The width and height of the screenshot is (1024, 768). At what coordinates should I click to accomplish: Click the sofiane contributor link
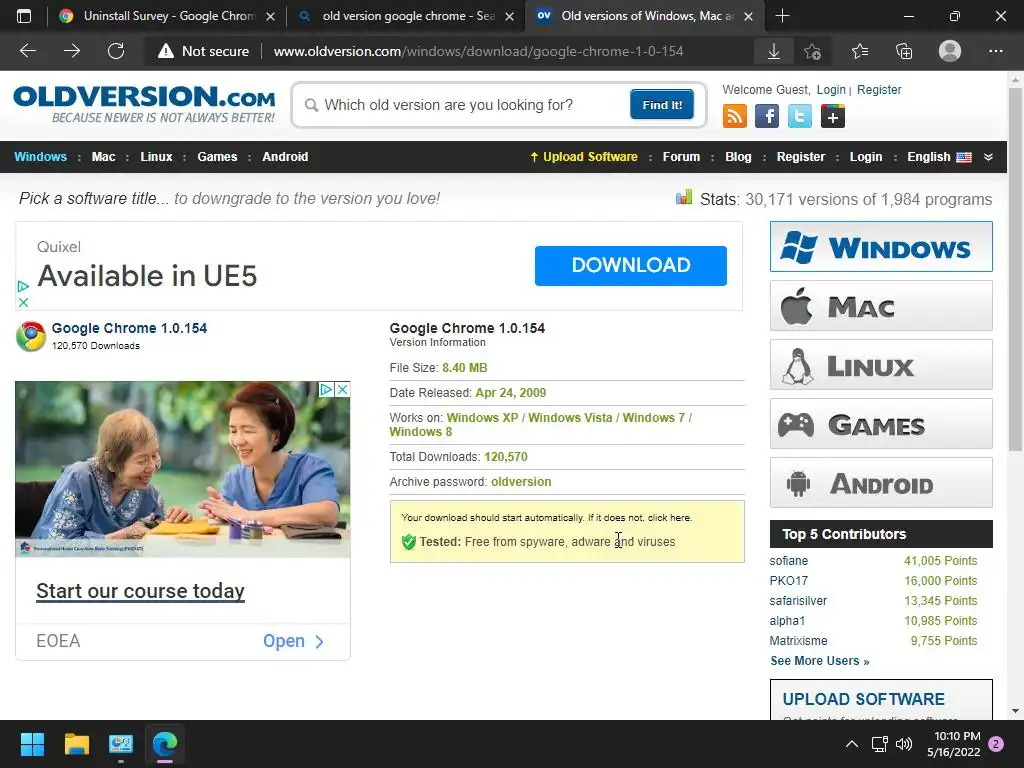pyautogui.click(x=788, y=561)
